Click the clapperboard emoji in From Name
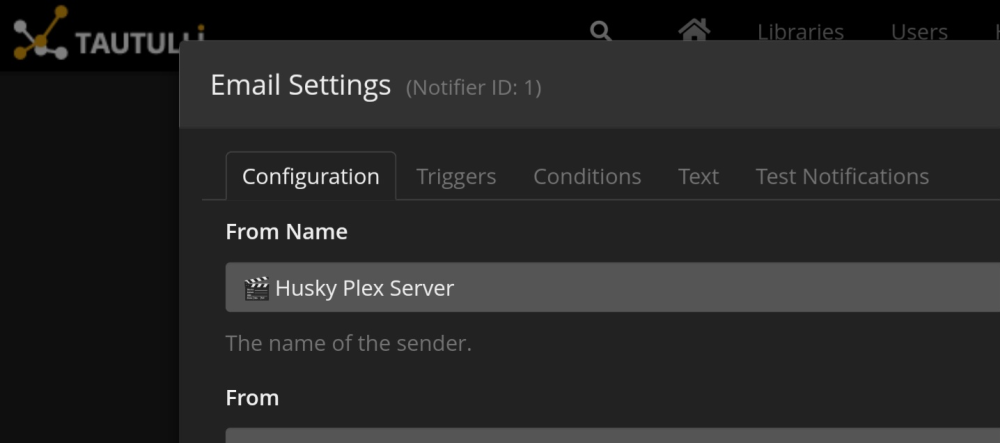The image size is (1000, 443). [256, 288]
